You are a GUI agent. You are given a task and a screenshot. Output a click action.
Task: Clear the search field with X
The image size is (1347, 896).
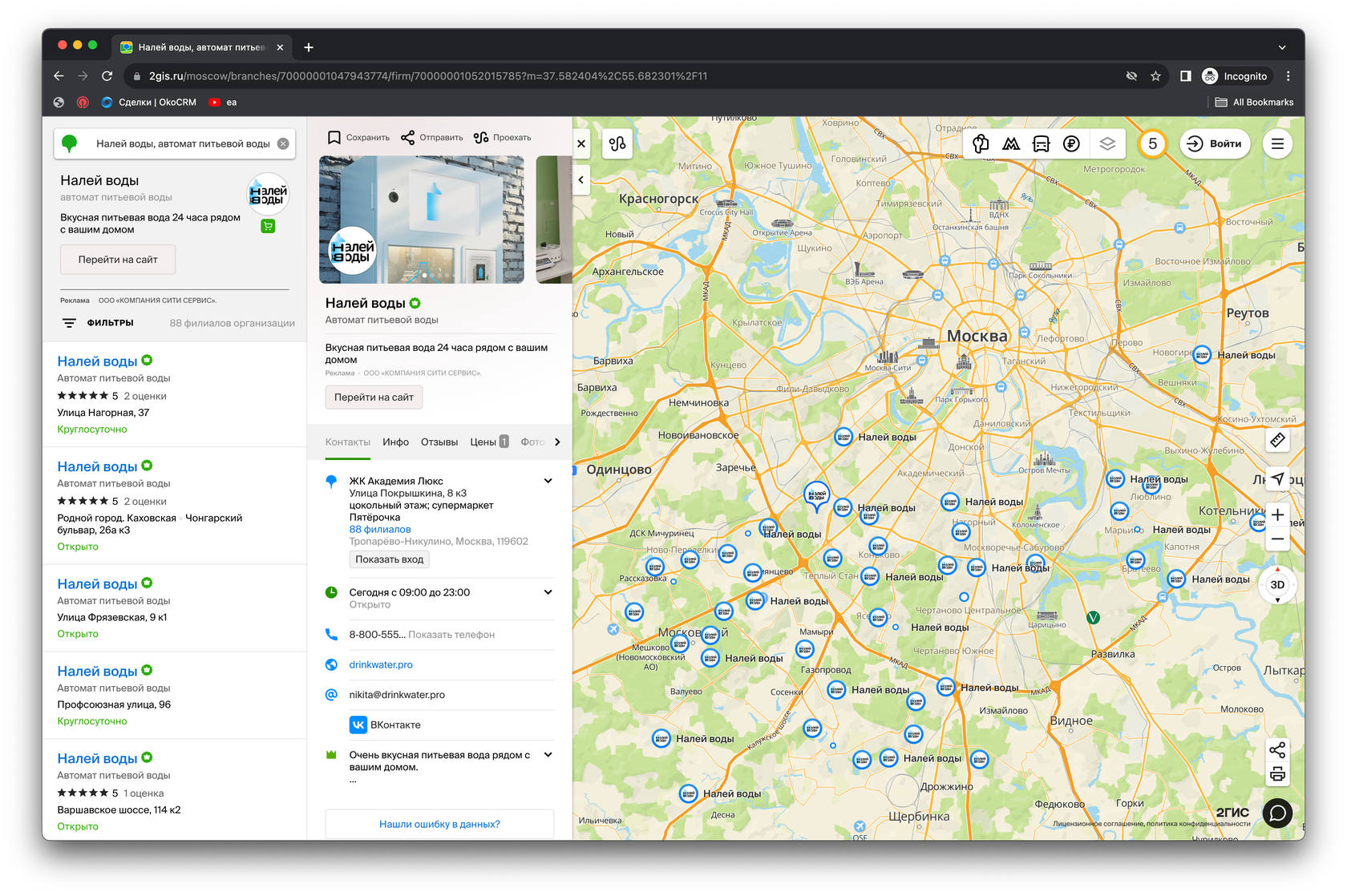coord(283,144)
